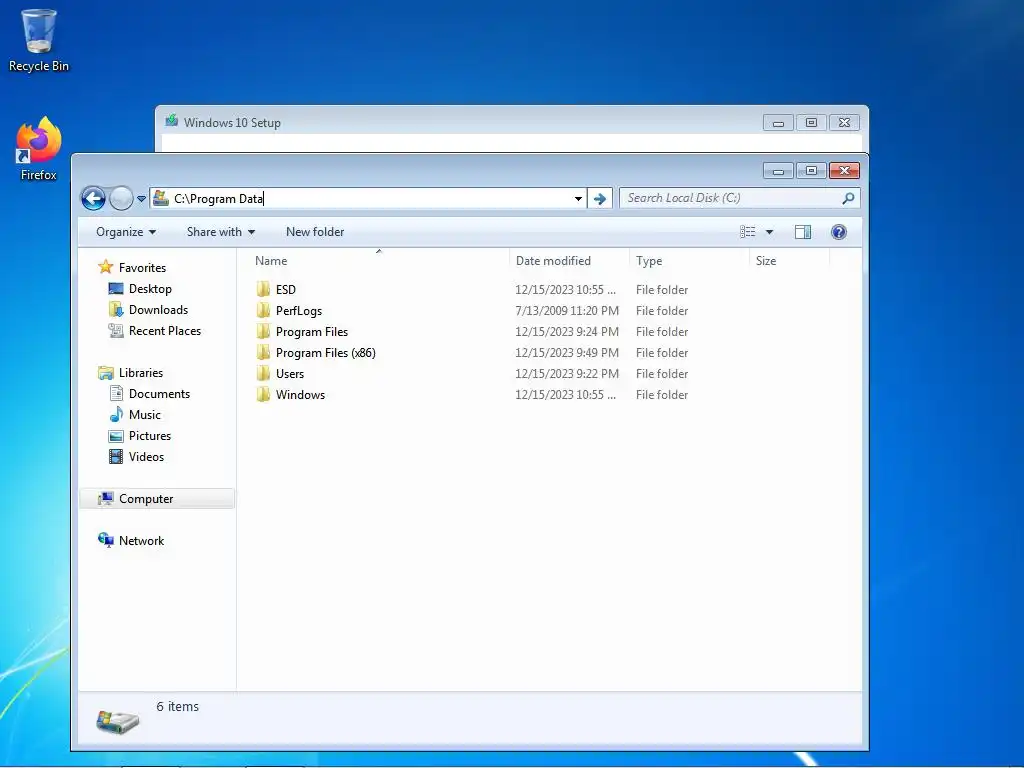Maximize the Windows 10 Setup window
1024x768 pixels.
point(811,122)
